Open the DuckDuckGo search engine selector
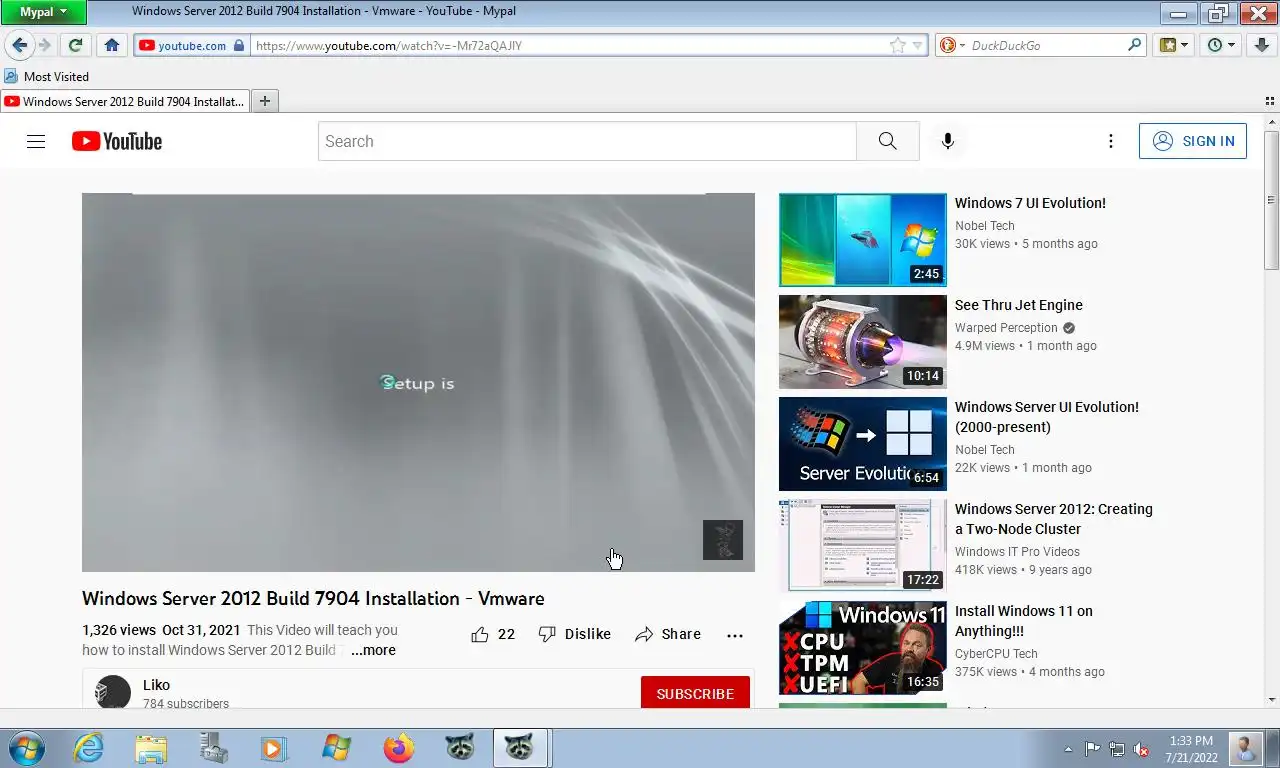1280x768 pixels. click(x=951, y=45)
